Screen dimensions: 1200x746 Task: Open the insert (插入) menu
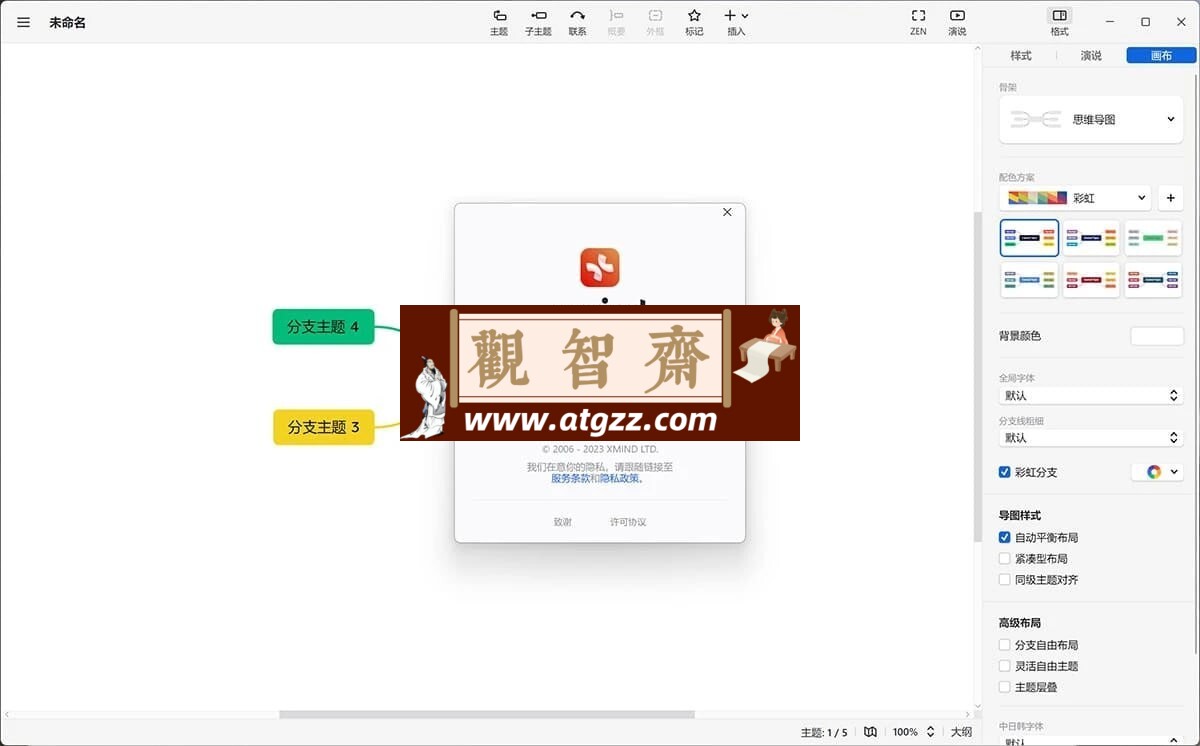[736, 22]
